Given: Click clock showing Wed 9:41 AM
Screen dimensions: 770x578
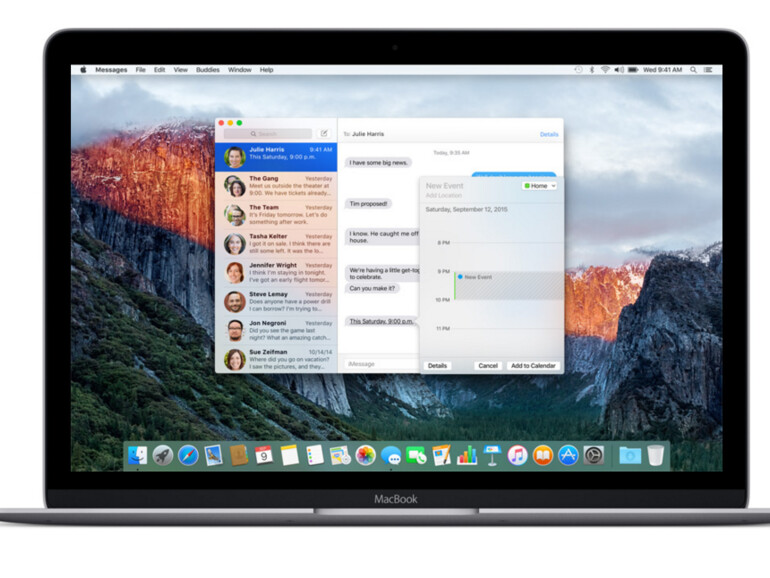Looking at the screenshot, I should pos(662,70).
